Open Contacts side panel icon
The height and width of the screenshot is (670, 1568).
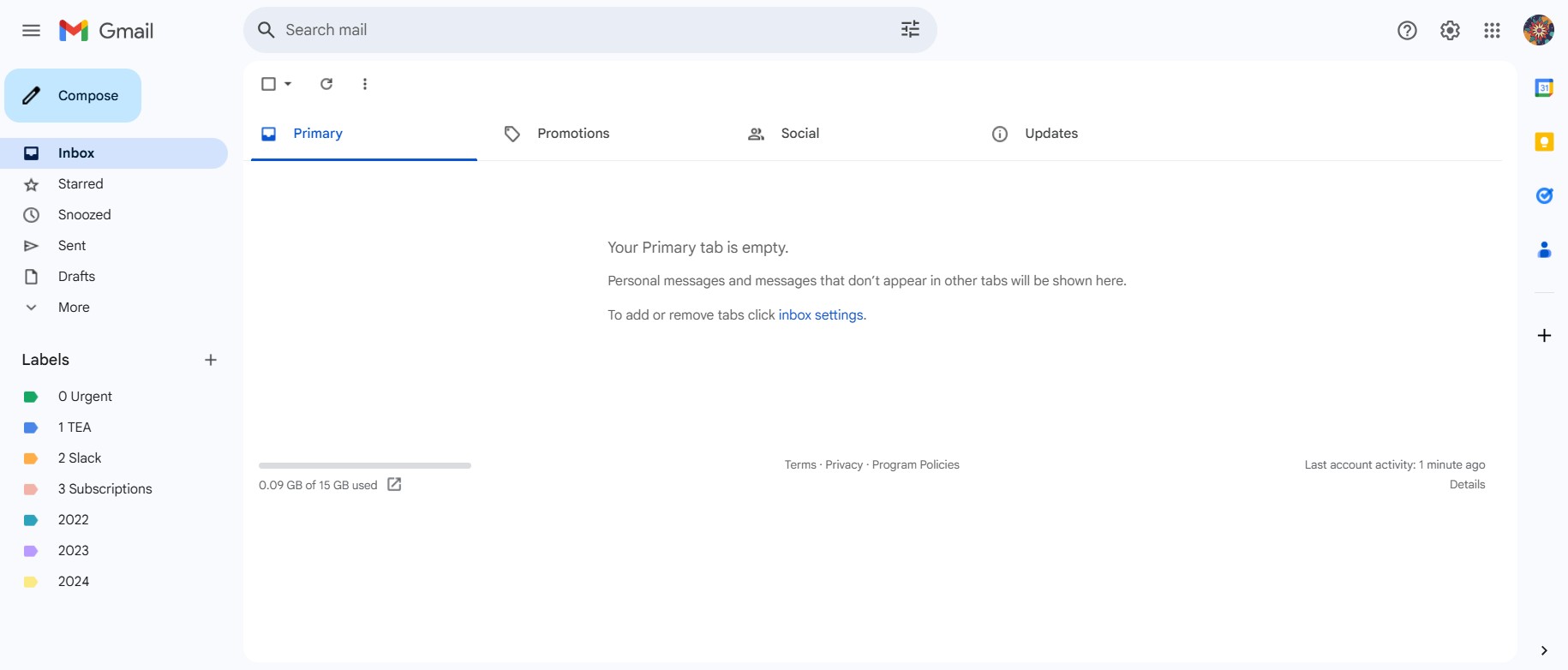tap(1544, 250)
